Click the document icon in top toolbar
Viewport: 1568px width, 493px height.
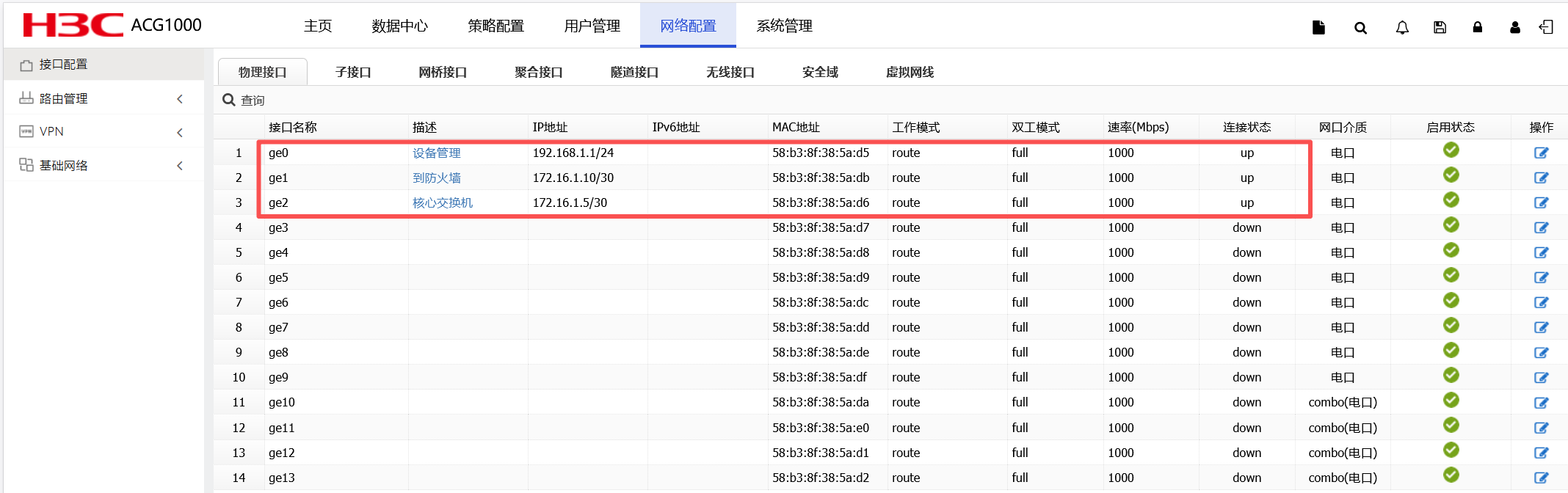pyautogui.click(x=1318, y=28)
